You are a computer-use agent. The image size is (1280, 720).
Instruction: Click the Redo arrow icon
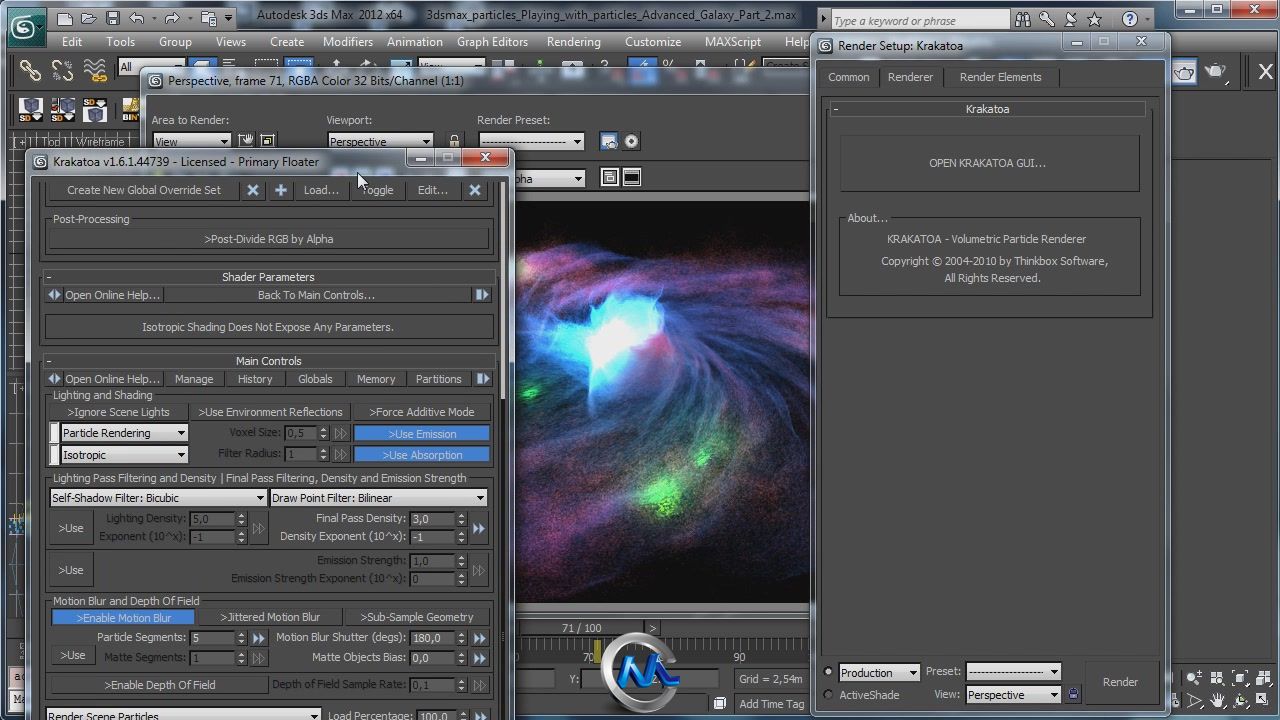(x=171, y=18)
